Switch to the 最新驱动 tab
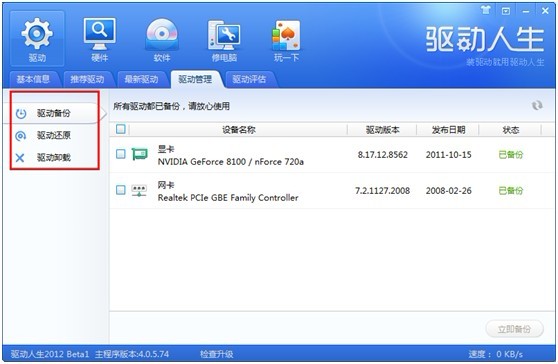This screenshot has width=558, height=364. coord(141,79)
